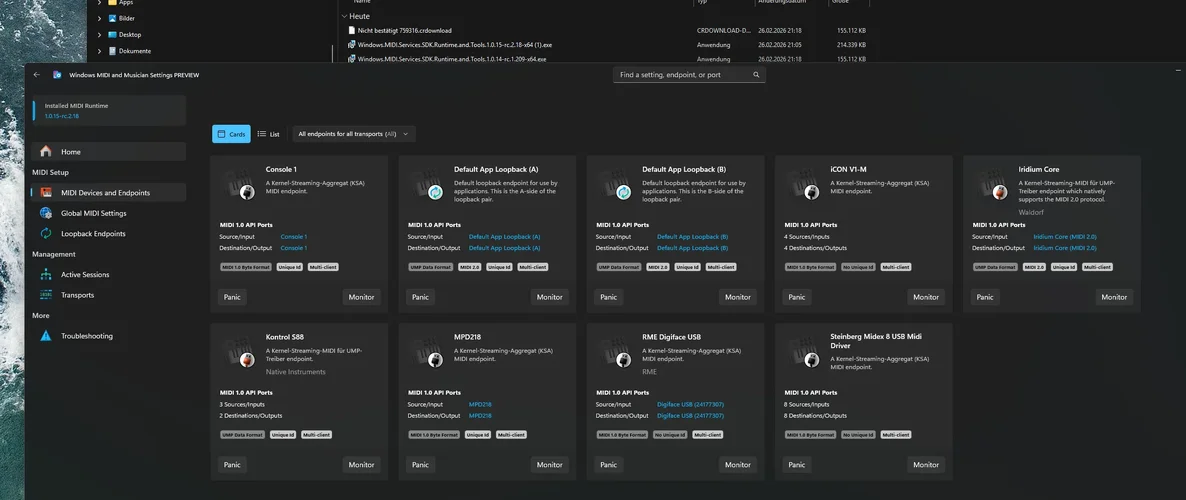Focus the Find a setting search field

pyautogui.click(x=689, y=75)
